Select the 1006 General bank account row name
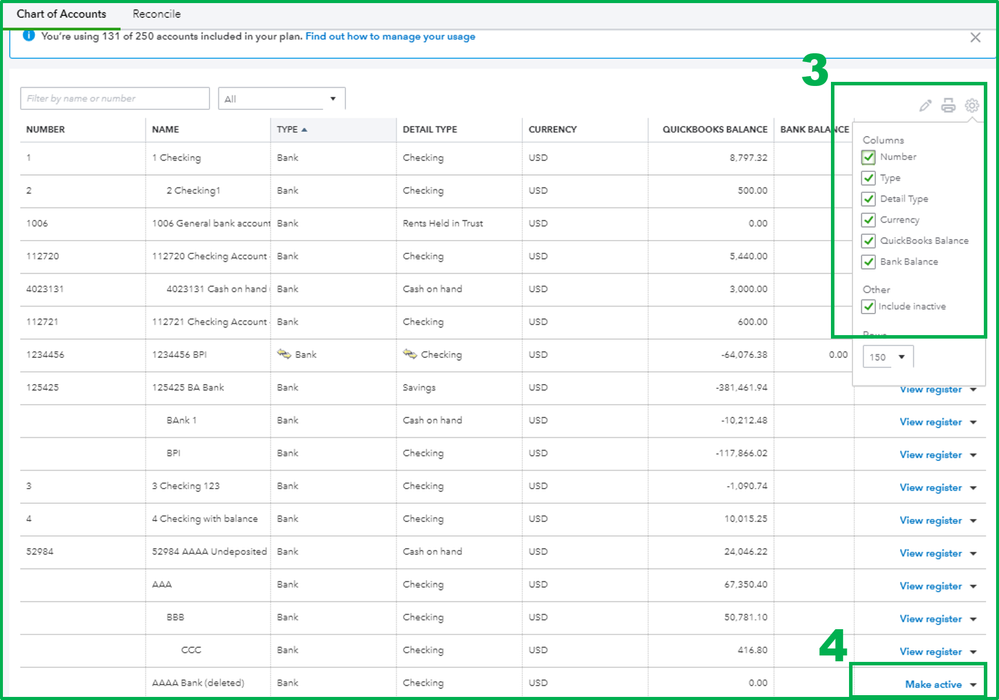999x700 pixels. coord(211,224)
